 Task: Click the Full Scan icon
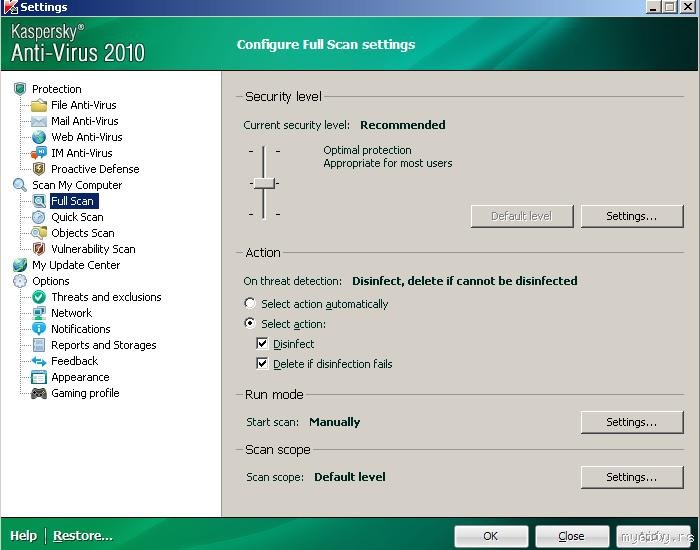39,201
